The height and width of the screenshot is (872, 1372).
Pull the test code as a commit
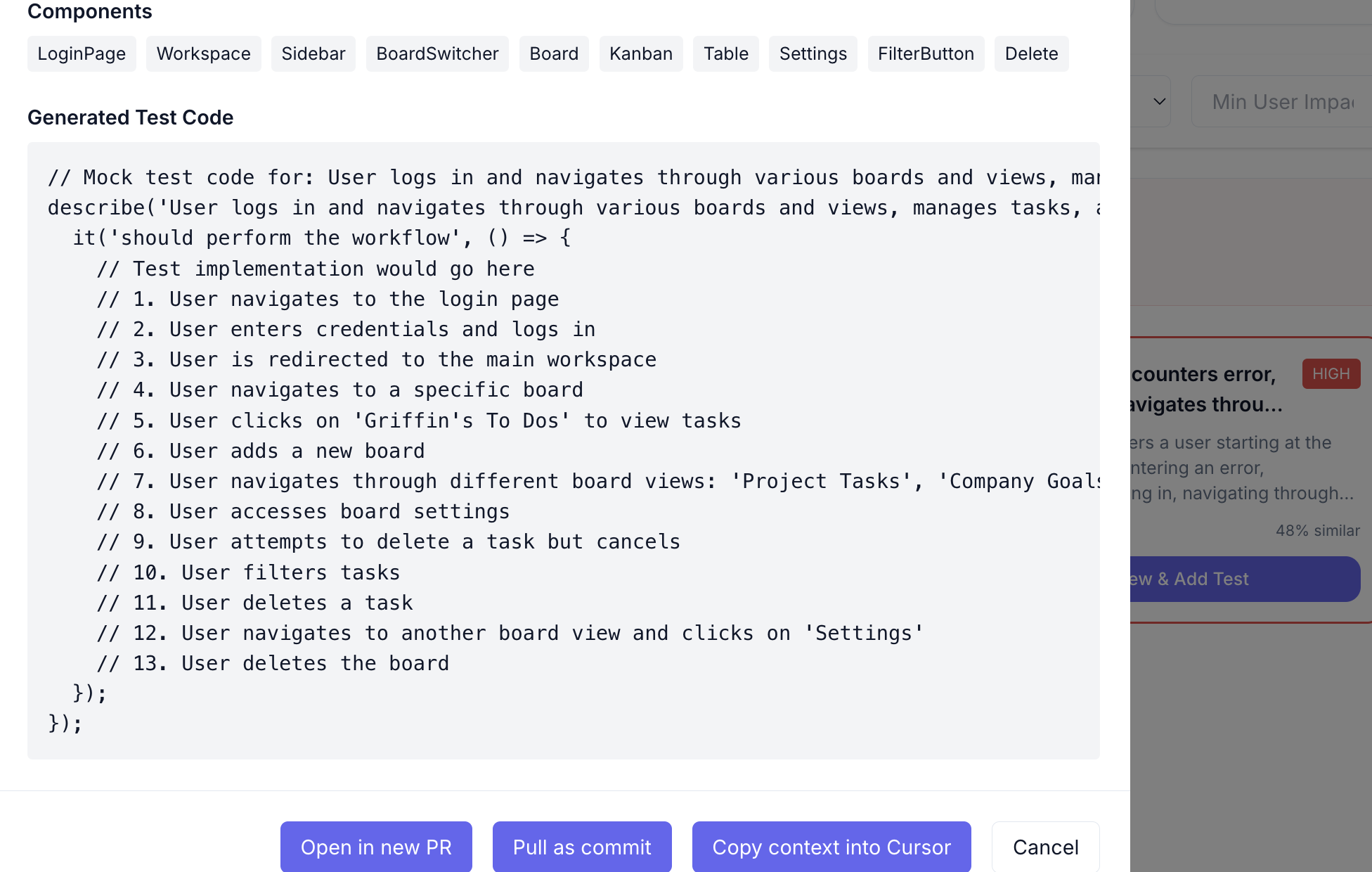(x=582, y=847)
